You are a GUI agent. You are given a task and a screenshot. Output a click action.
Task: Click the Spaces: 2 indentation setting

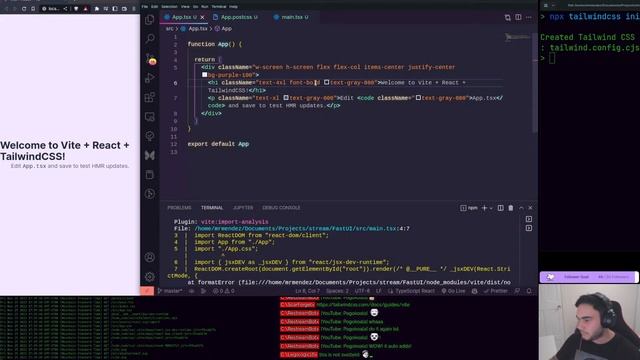(337, 291)
